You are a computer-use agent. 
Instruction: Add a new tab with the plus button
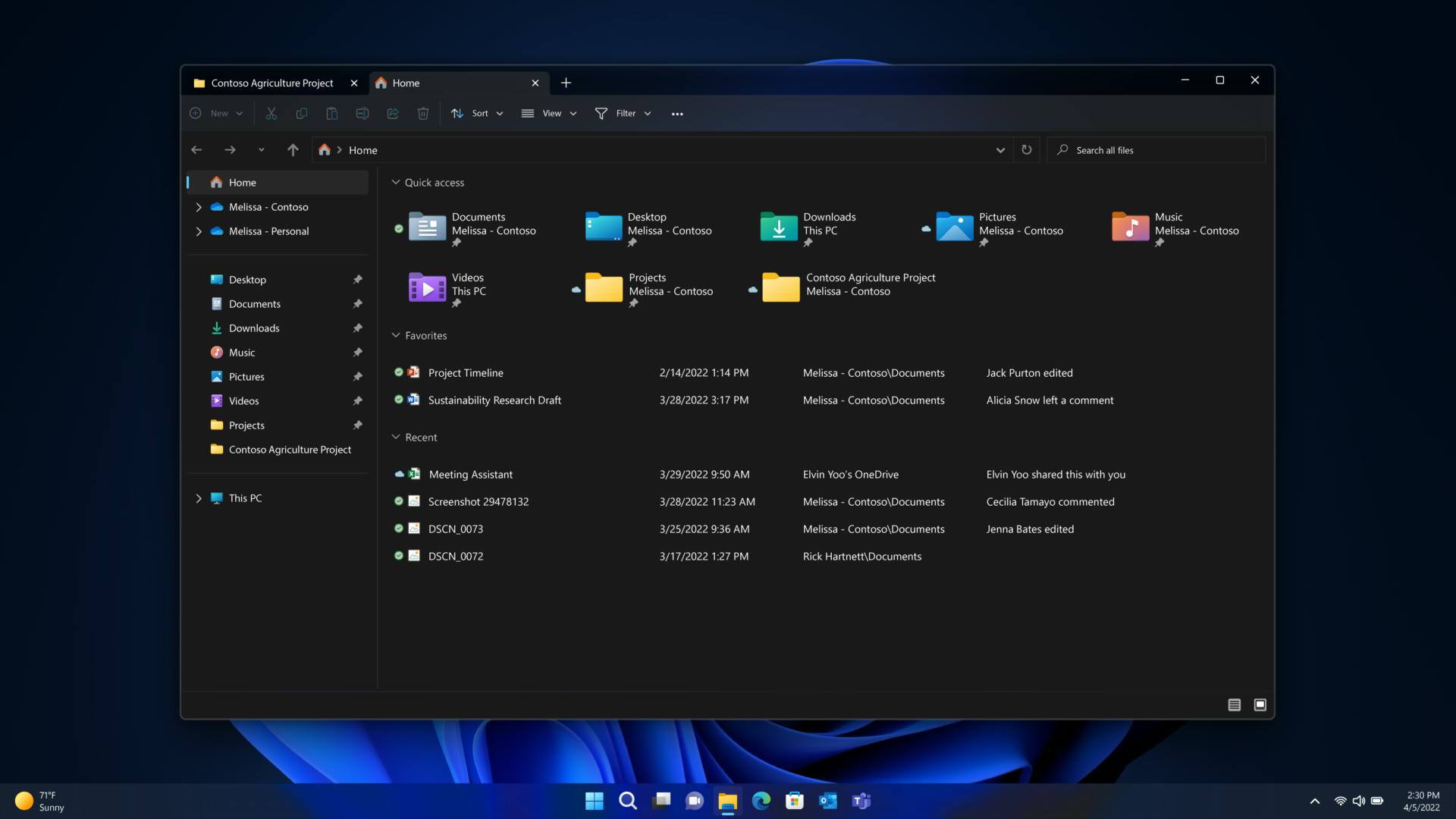click(x=566, y=83)
